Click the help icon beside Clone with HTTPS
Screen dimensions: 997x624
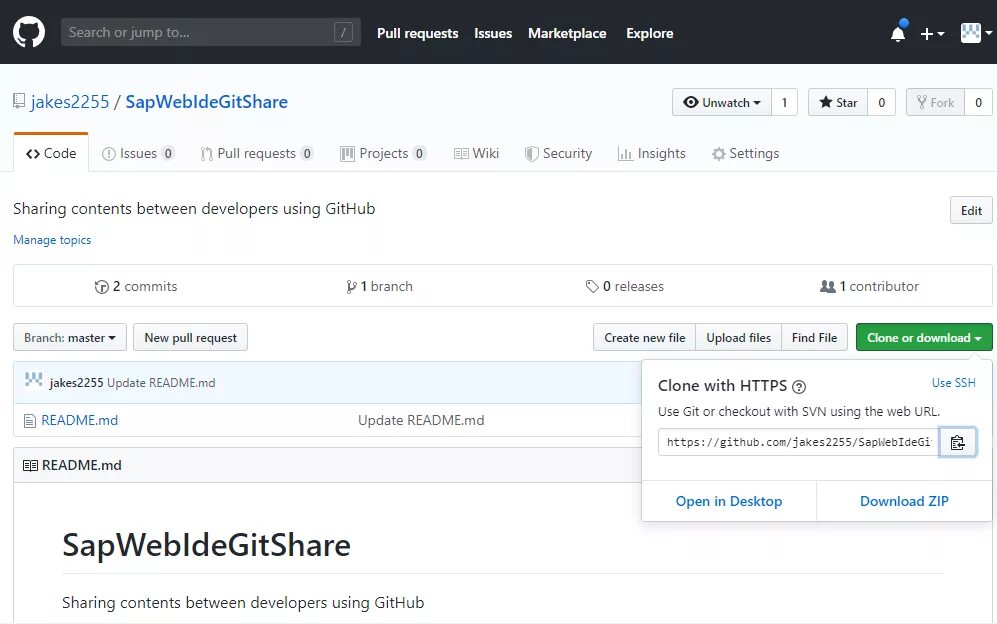799,387
